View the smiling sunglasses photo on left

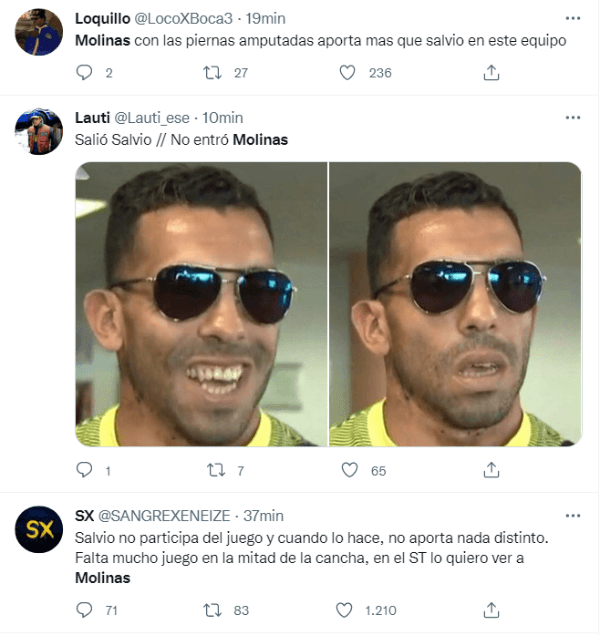point(201,304)
